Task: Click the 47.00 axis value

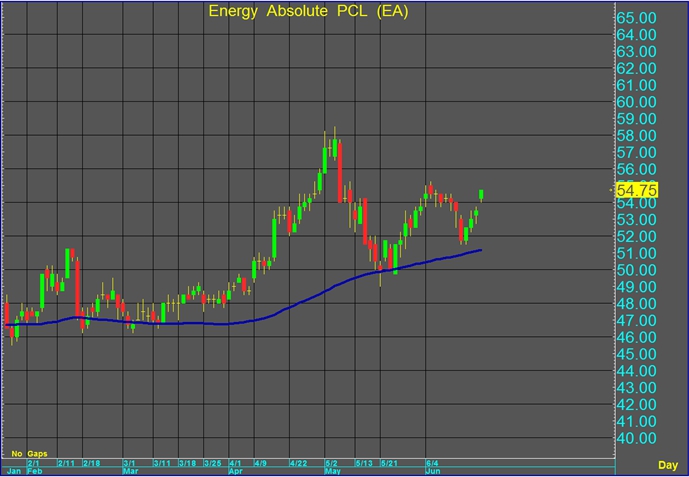Action: (636, 321)
